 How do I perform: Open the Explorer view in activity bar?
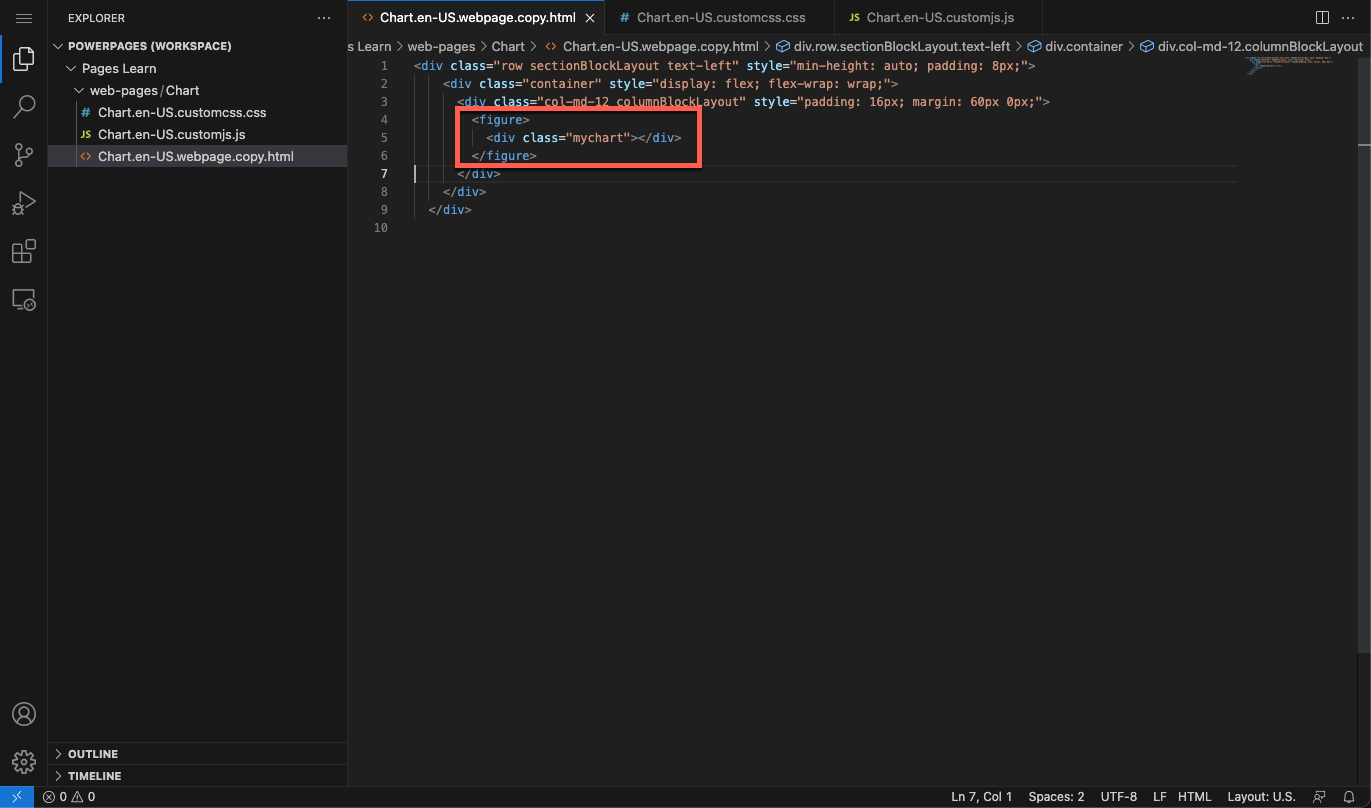(x=24, y=59)
